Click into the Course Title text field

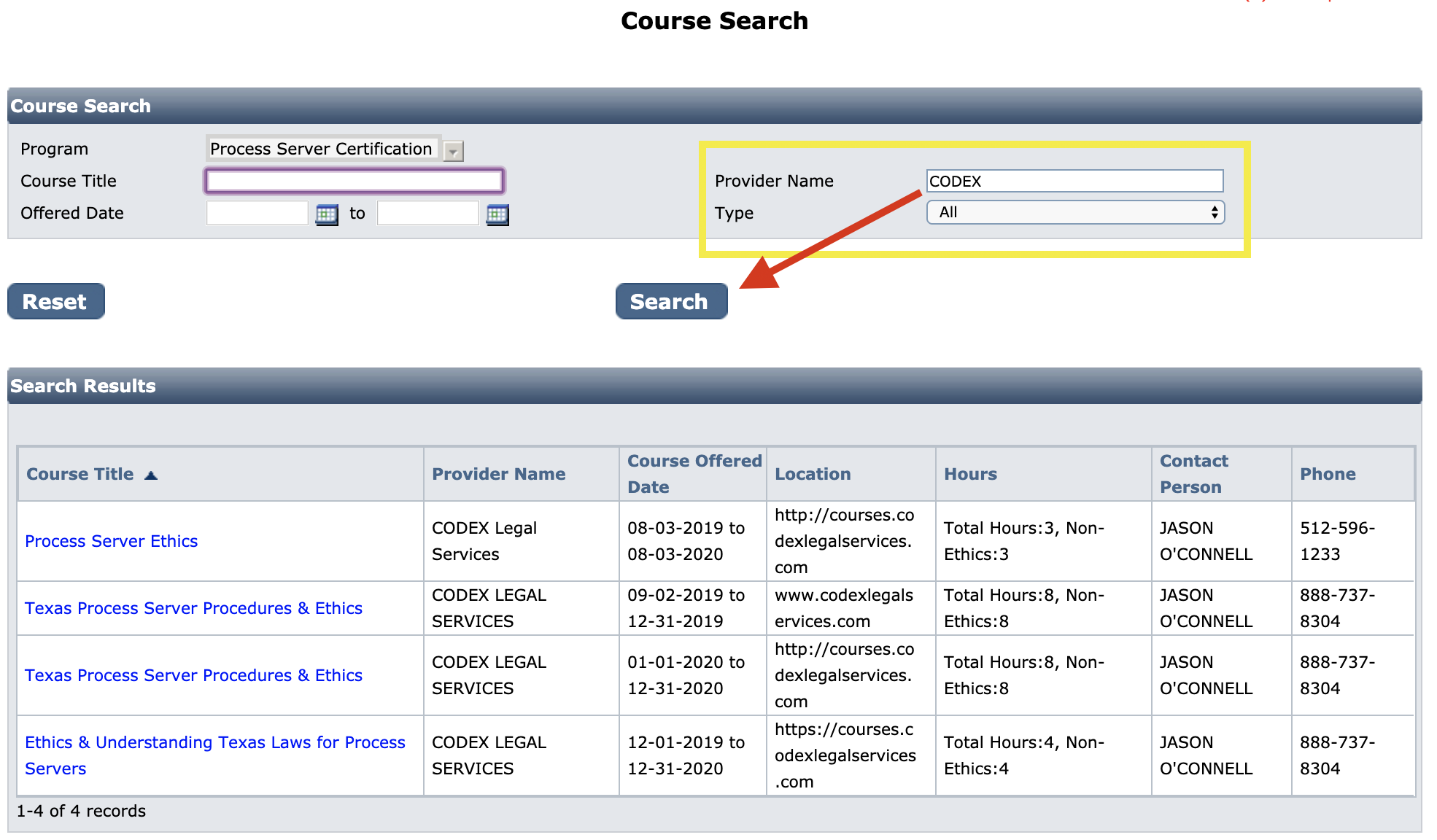(x=354, y=181)
